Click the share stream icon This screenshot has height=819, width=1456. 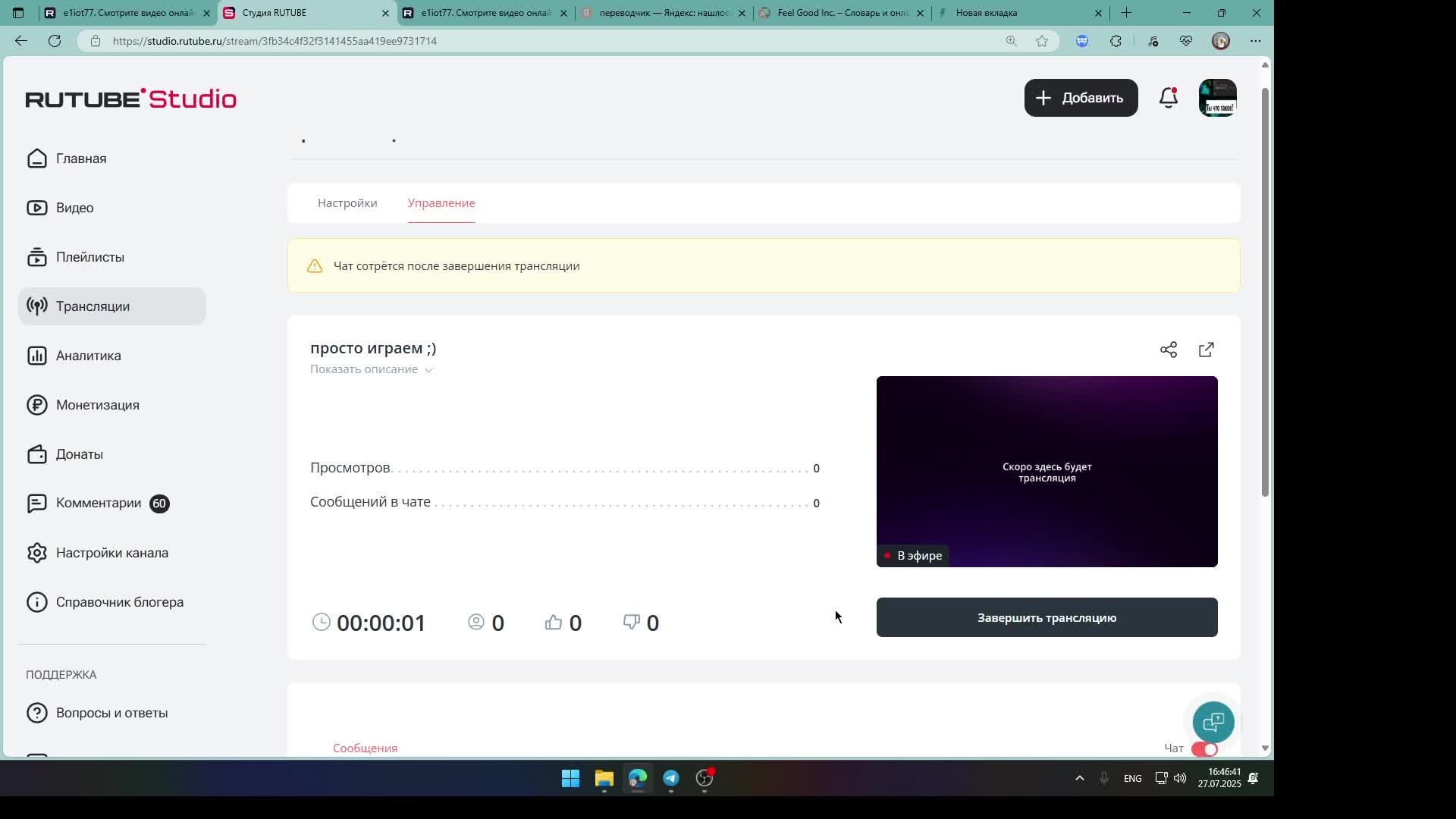(1168, 350)
